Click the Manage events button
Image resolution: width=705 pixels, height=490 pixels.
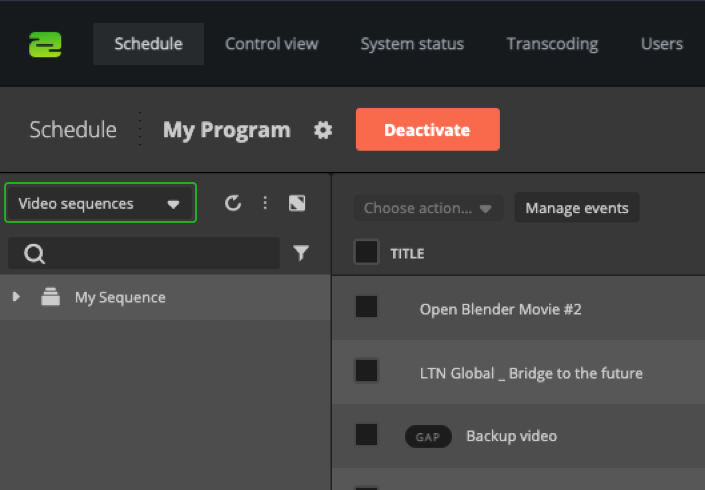[x=577, y=208]
